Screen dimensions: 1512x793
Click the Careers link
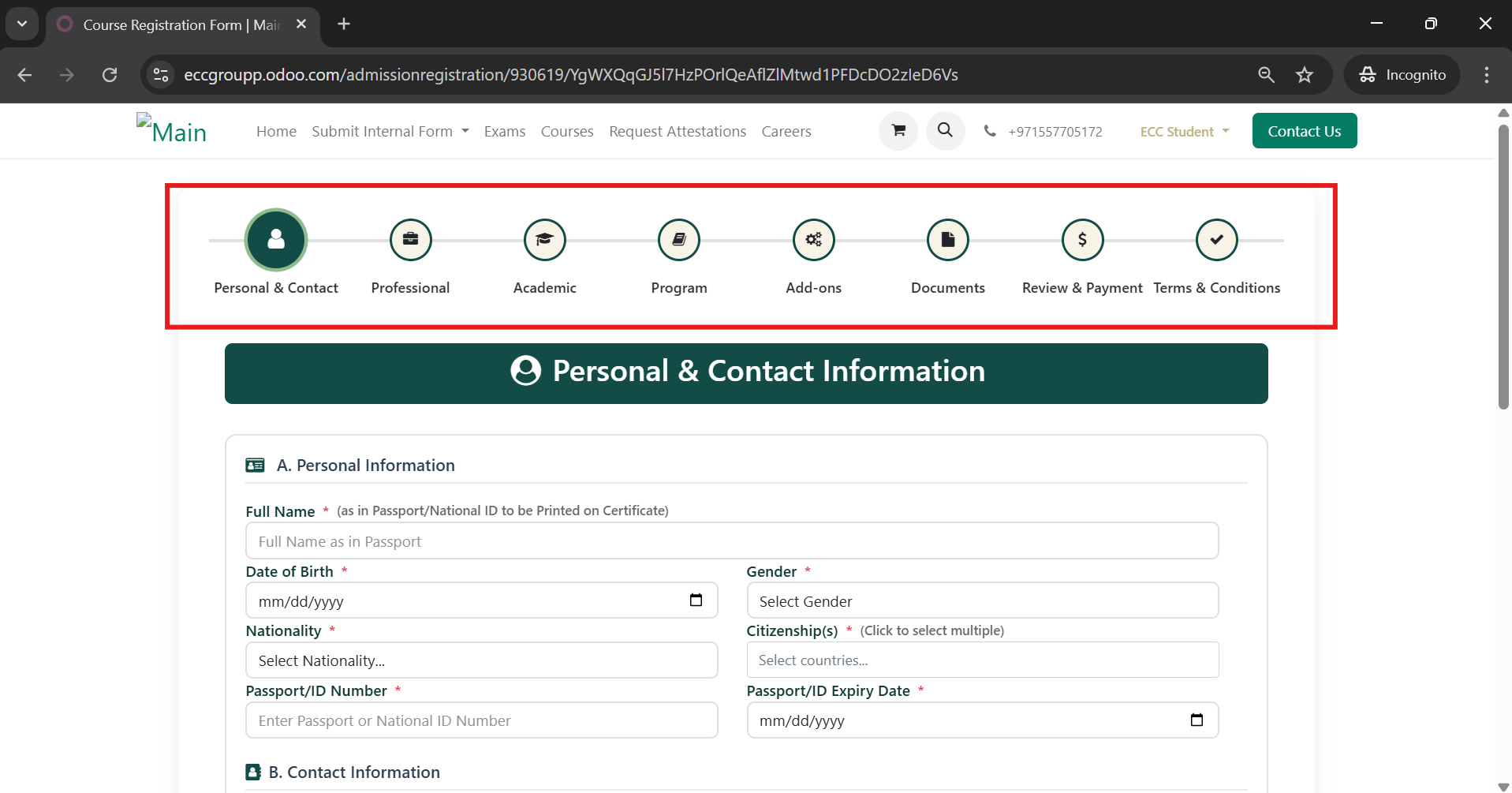[x=786, y=132]
